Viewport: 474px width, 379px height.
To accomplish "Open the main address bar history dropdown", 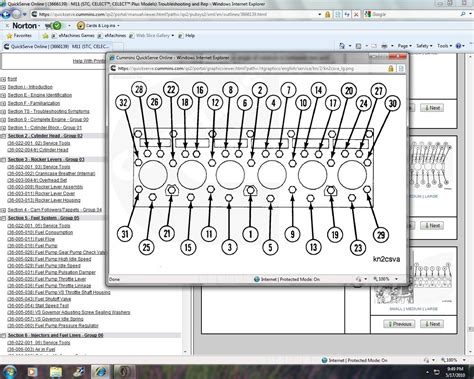I will click(x=320, y=15).
